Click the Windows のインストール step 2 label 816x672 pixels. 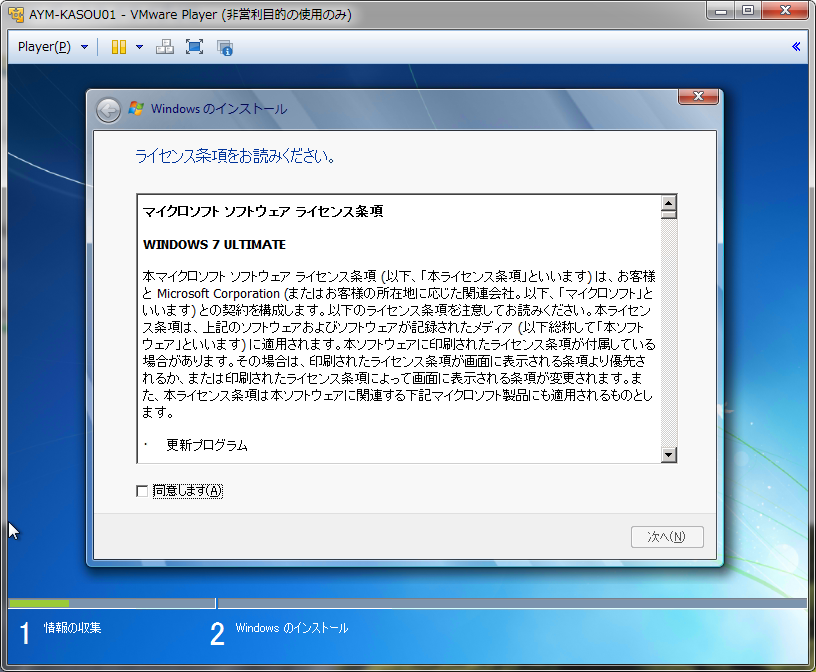click(291, 628)
